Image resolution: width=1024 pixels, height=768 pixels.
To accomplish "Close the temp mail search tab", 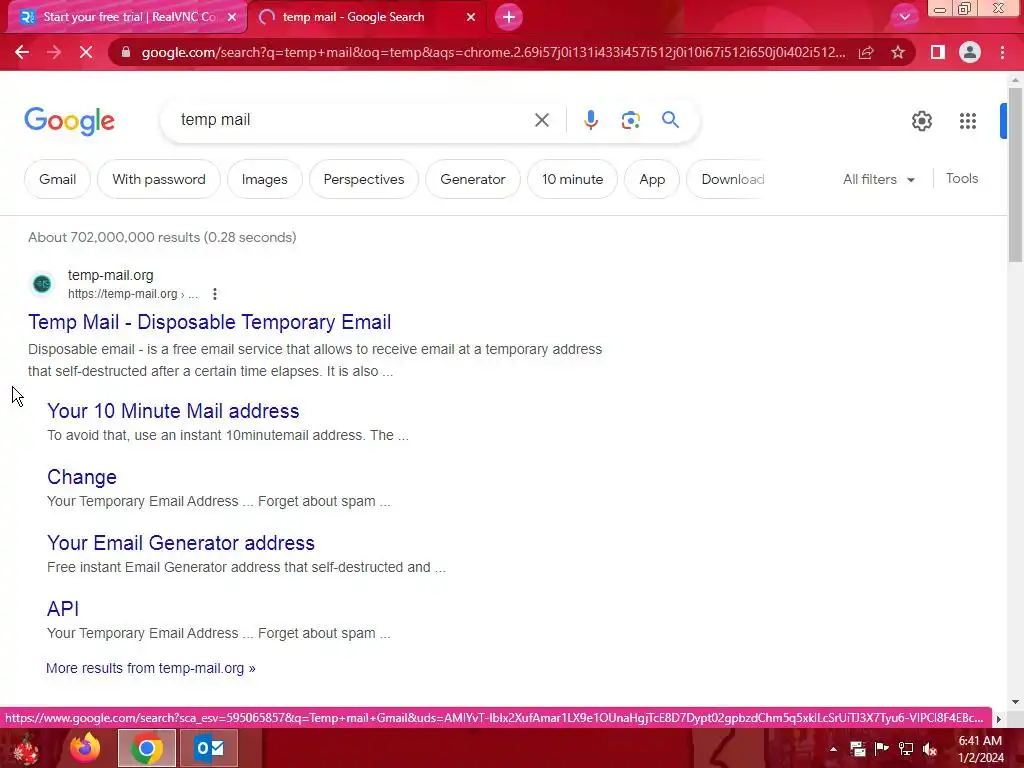I will click(x=471, y=17).
